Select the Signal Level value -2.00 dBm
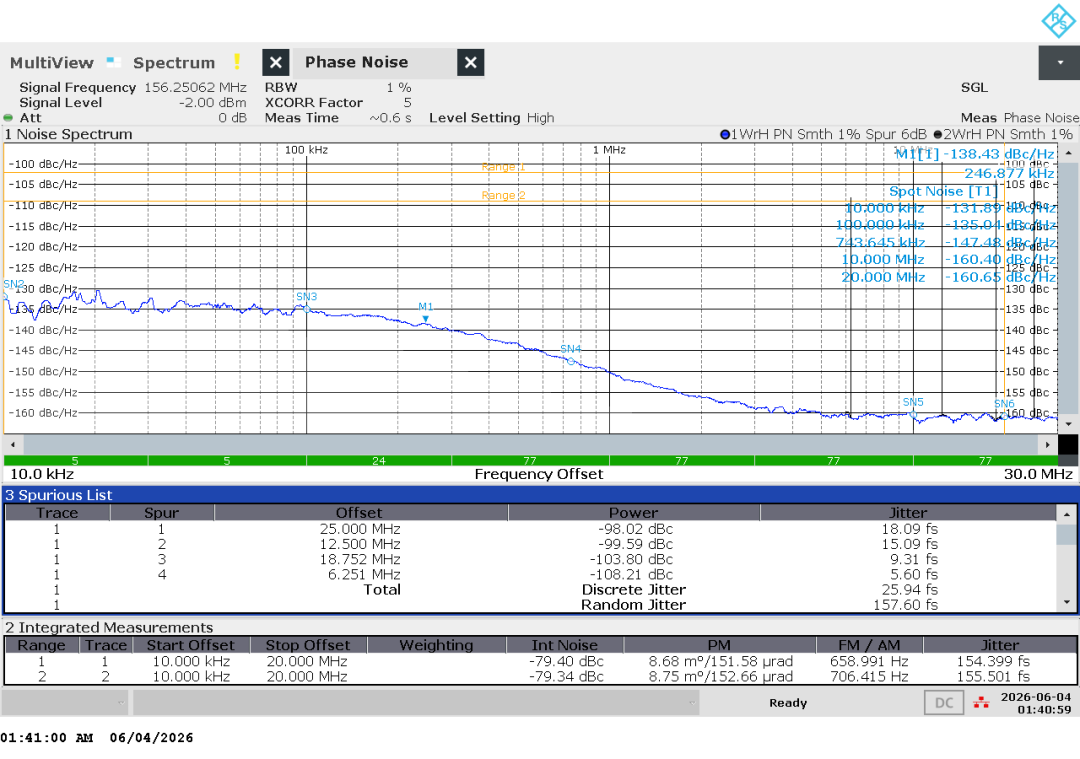 pyautogui.click(x=212, y=103)
